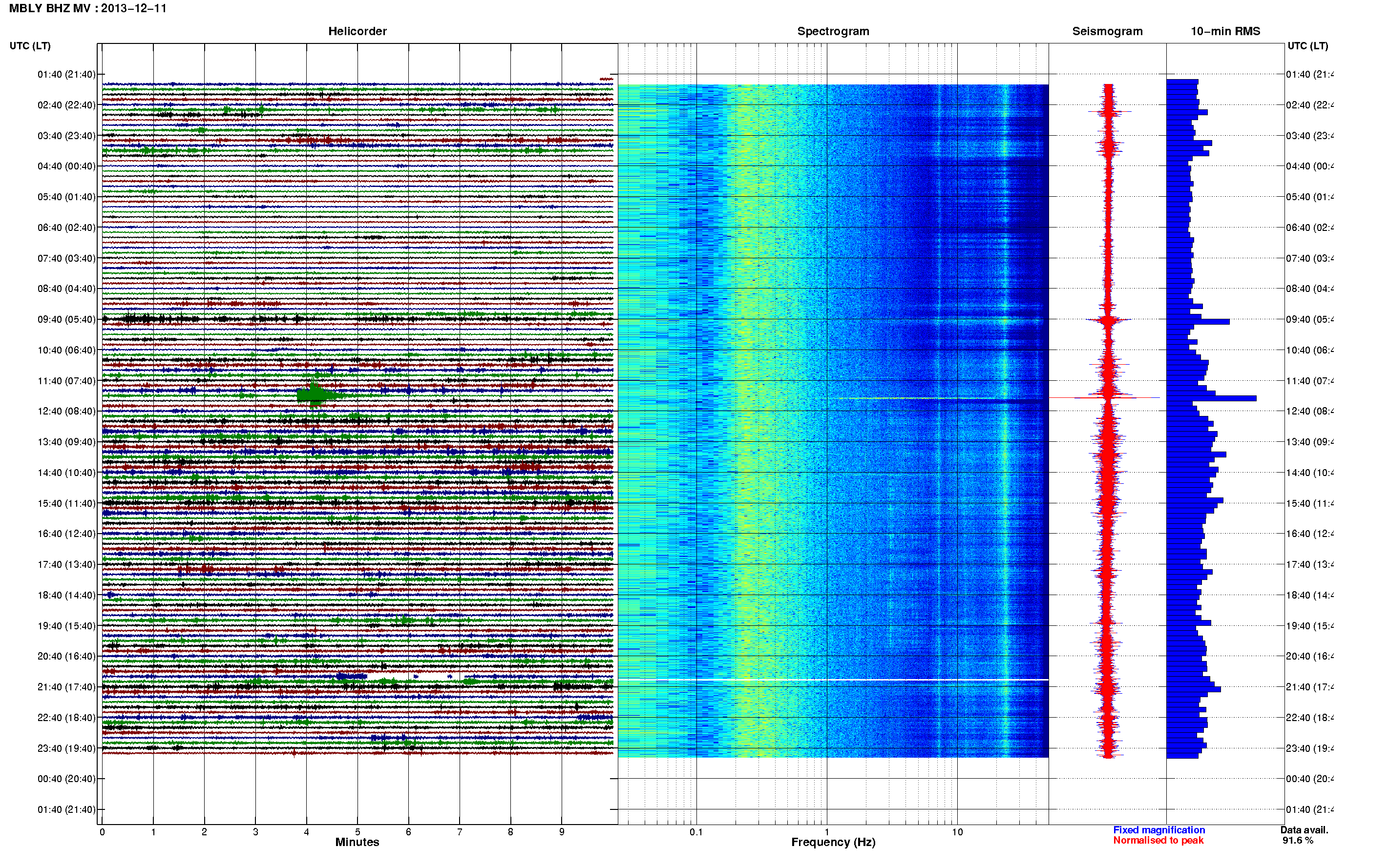The height and width of the screenshot is (868, 1389).
Task: Click the left '22:40 (18:40)' time label
Action: (x=66, y=718)
